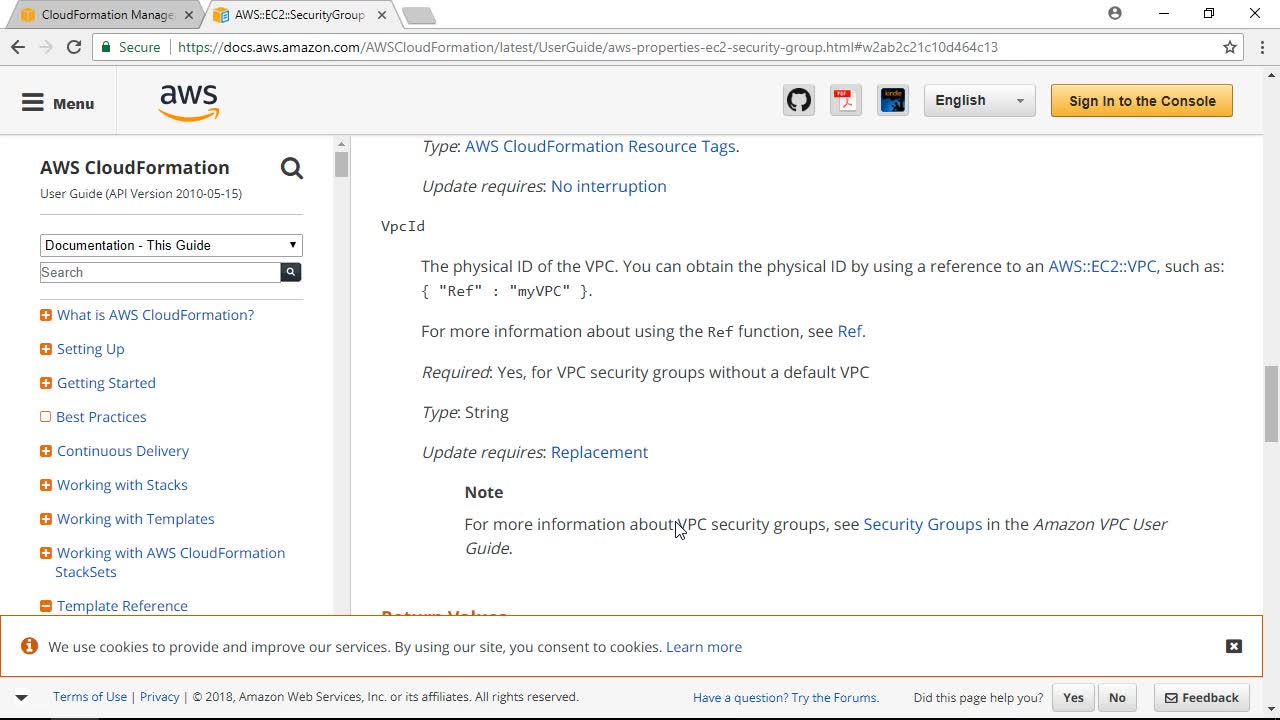Screen dimensions: 1280x720
Task: Click Yes for page helpfulness
Action: [1073, 698]
